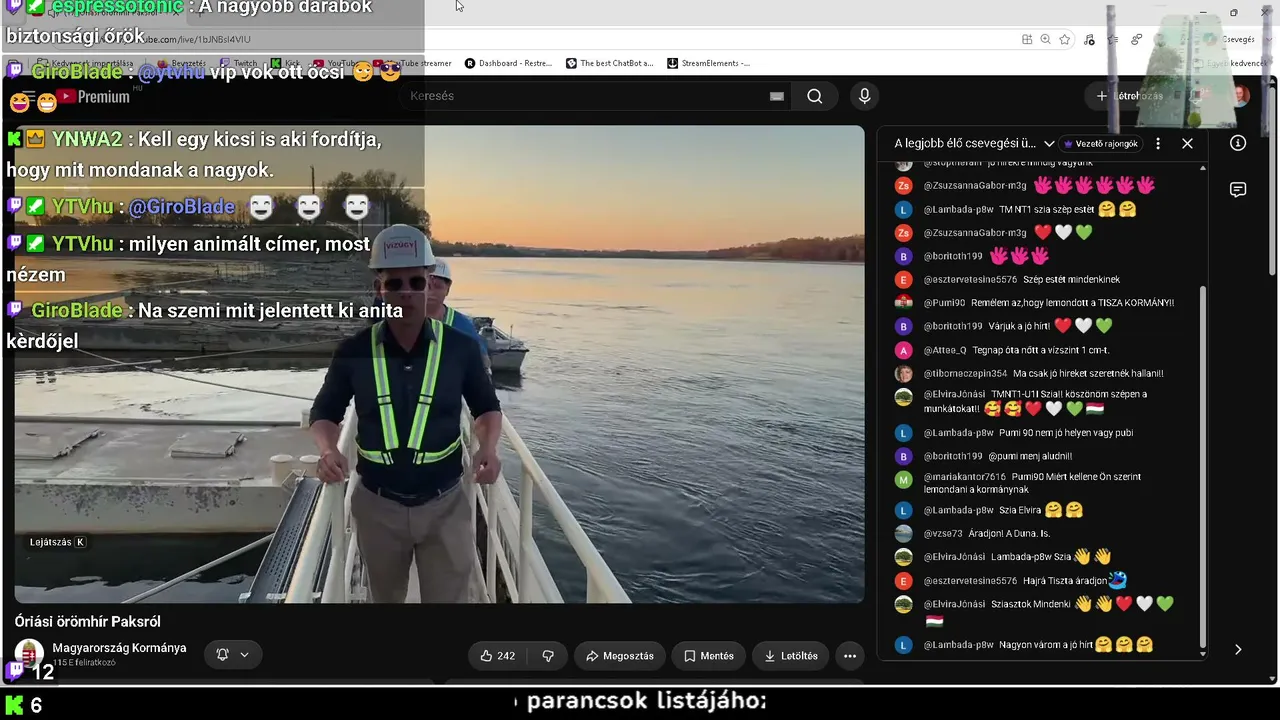Open the StreamElements bookmark
1280x720 pixels.
(x=708, y=63)
